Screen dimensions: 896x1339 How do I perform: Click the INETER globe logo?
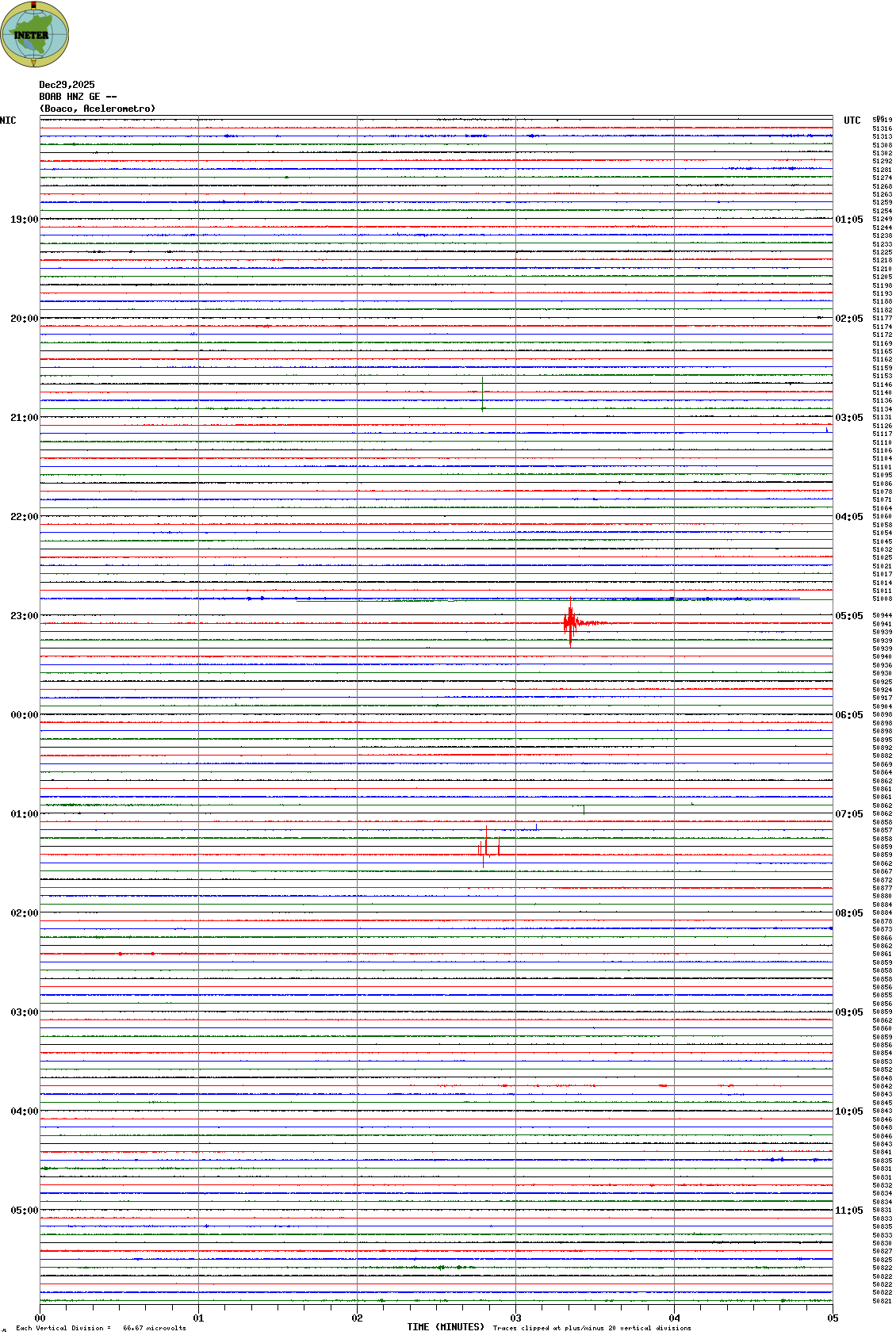tap(35, 35)
